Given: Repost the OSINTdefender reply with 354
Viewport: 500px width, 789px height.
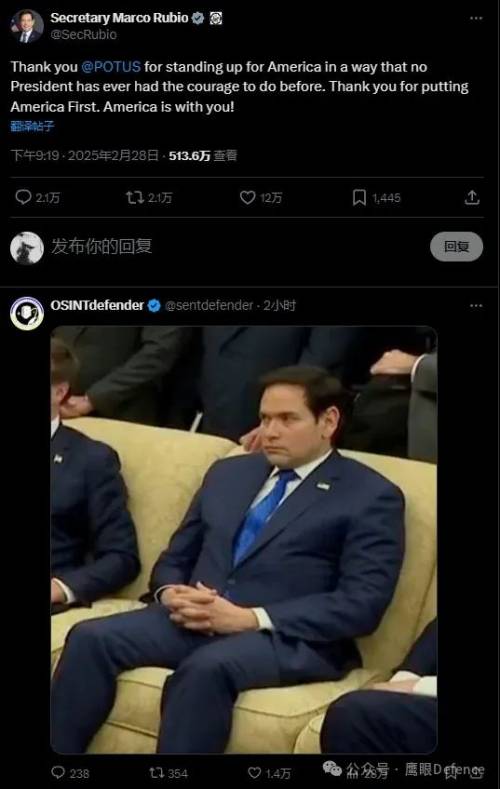Looking at the screenshot, I should [x=156, y=772].
